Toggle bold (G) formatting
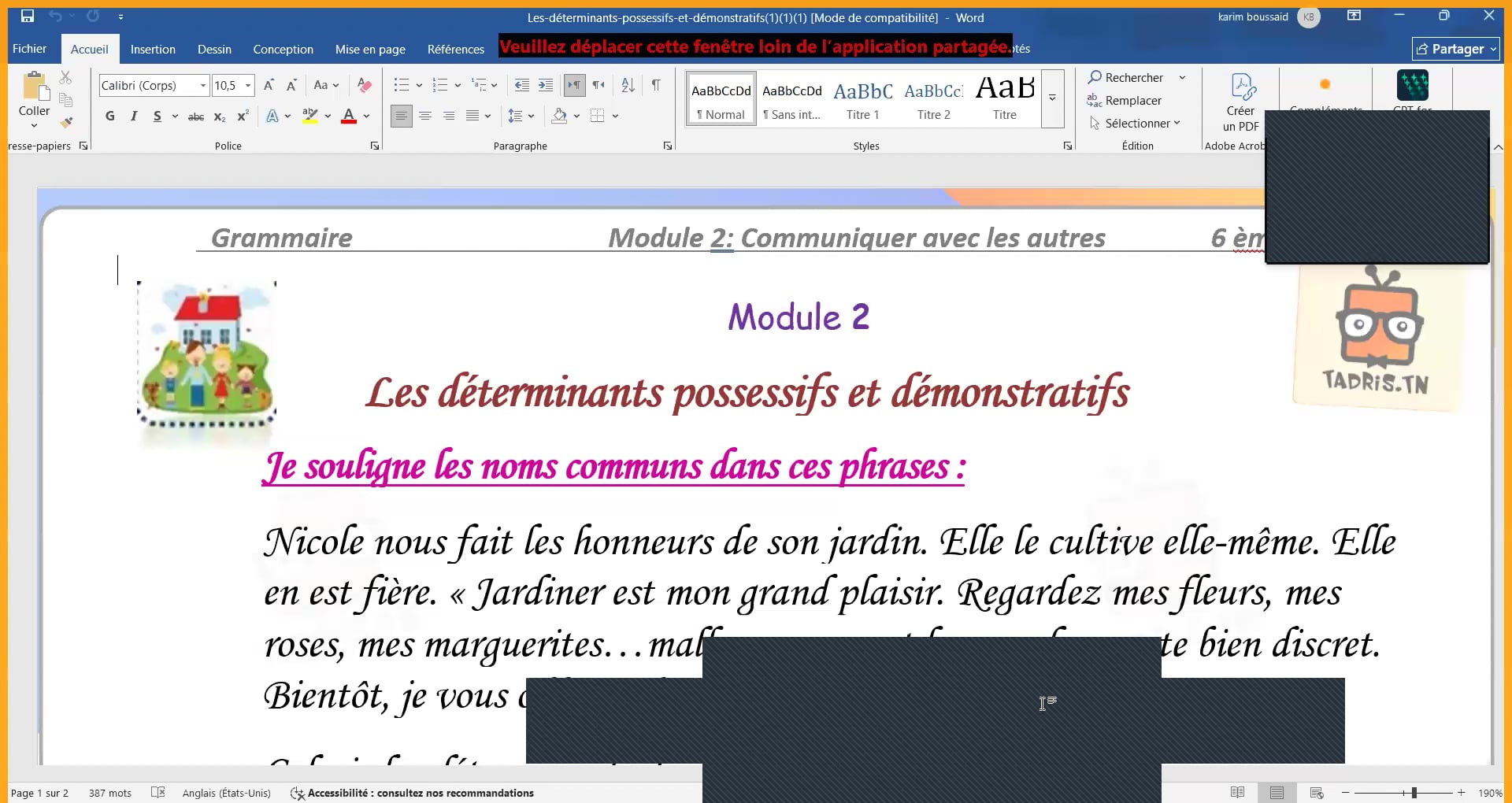The width and height of the screenshot is (1512, 803). pos(110,117)
